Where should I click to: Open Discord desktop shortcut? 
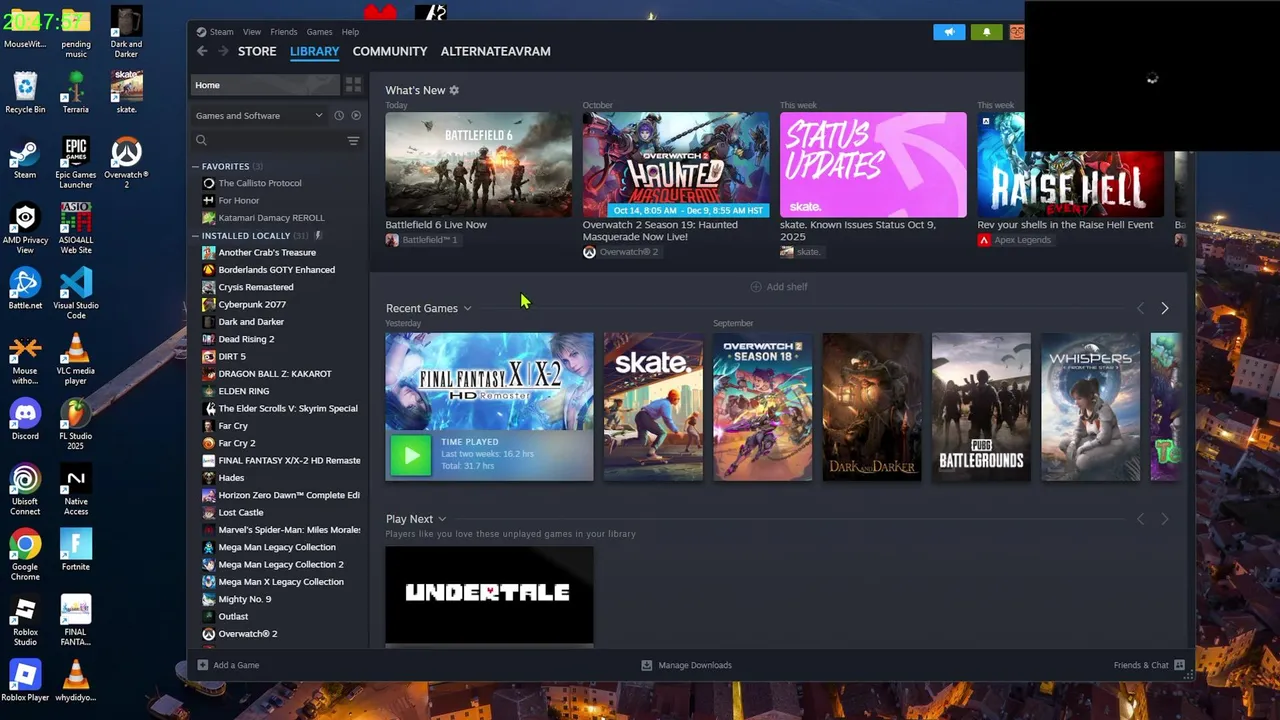tap(25, 420)
